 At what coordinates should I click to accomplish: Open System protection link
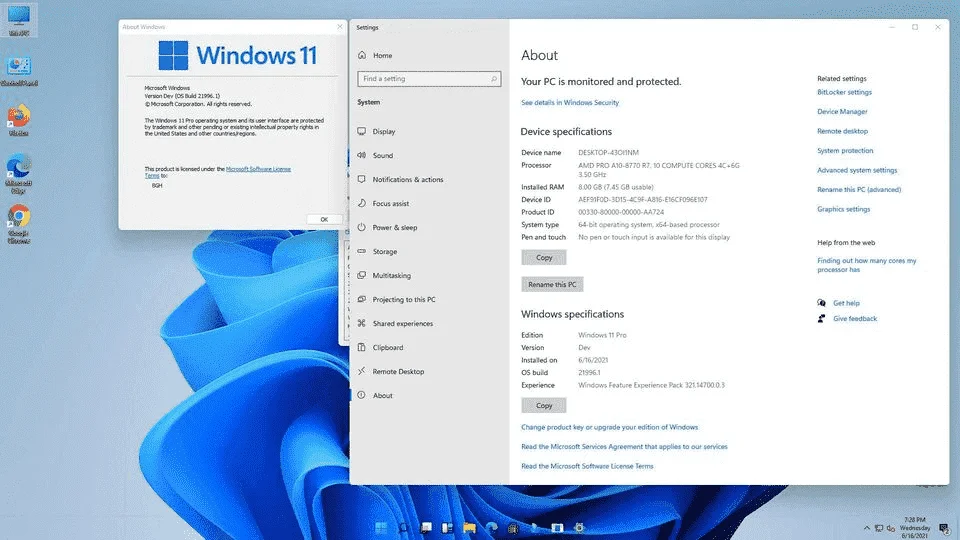point(845,151)
